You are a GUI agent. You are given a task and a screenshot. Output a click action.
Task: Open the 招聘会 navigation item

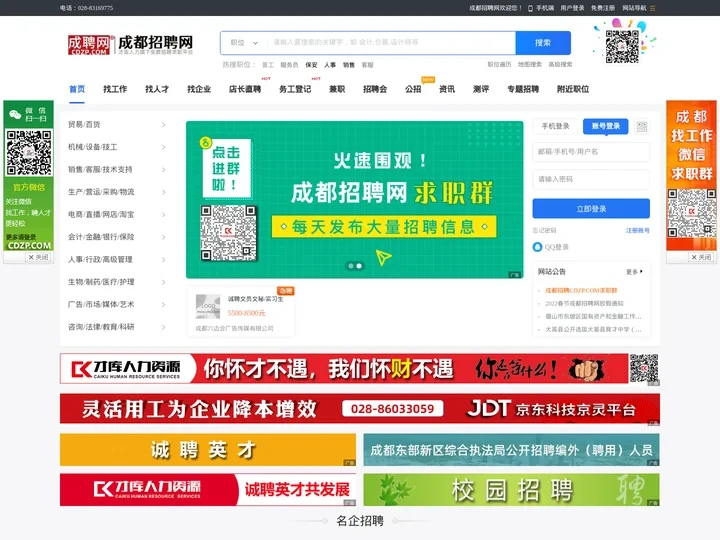click(x=375, y=89)
